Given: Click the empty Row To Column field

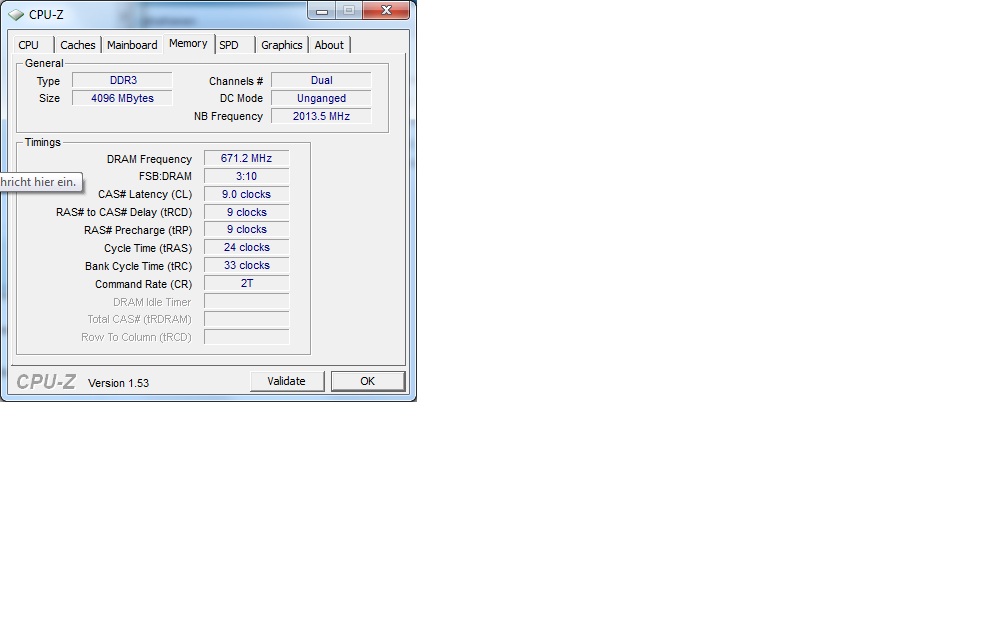Looking at the screenshot, I should click(246, 337).
